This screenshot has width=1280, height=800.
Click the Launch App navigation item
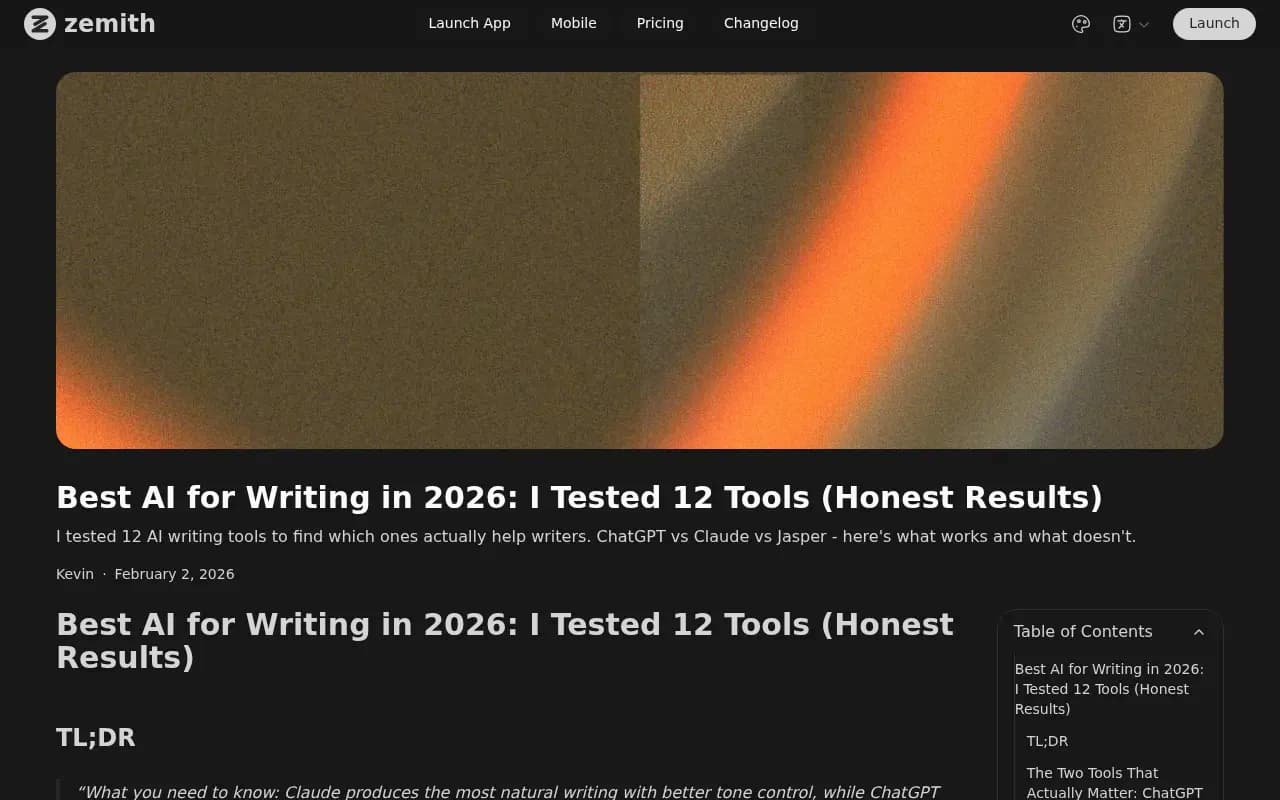click(x=469, y=23)
